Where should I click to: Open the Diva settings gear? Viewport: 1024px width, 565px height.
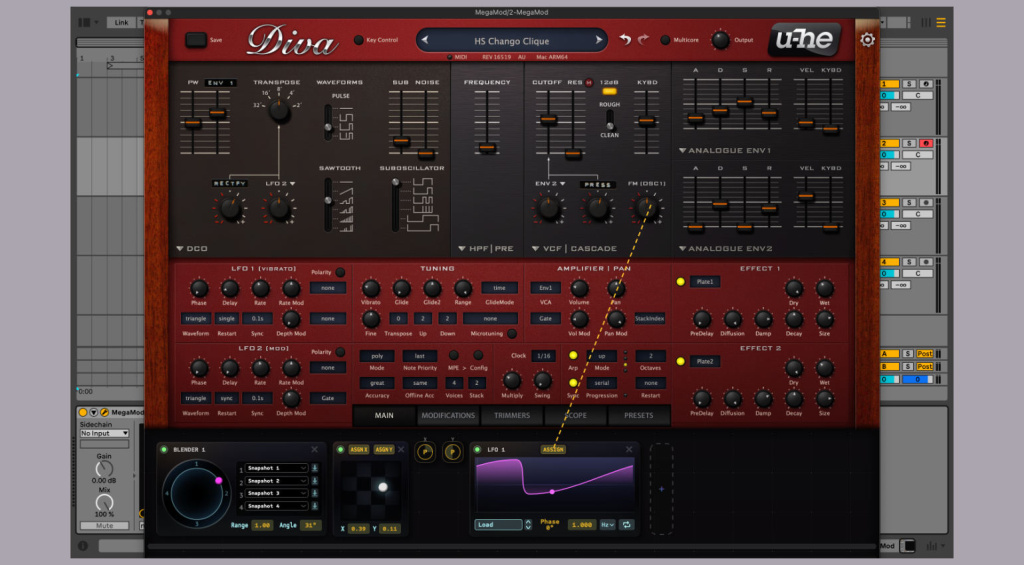pos(867,40)
